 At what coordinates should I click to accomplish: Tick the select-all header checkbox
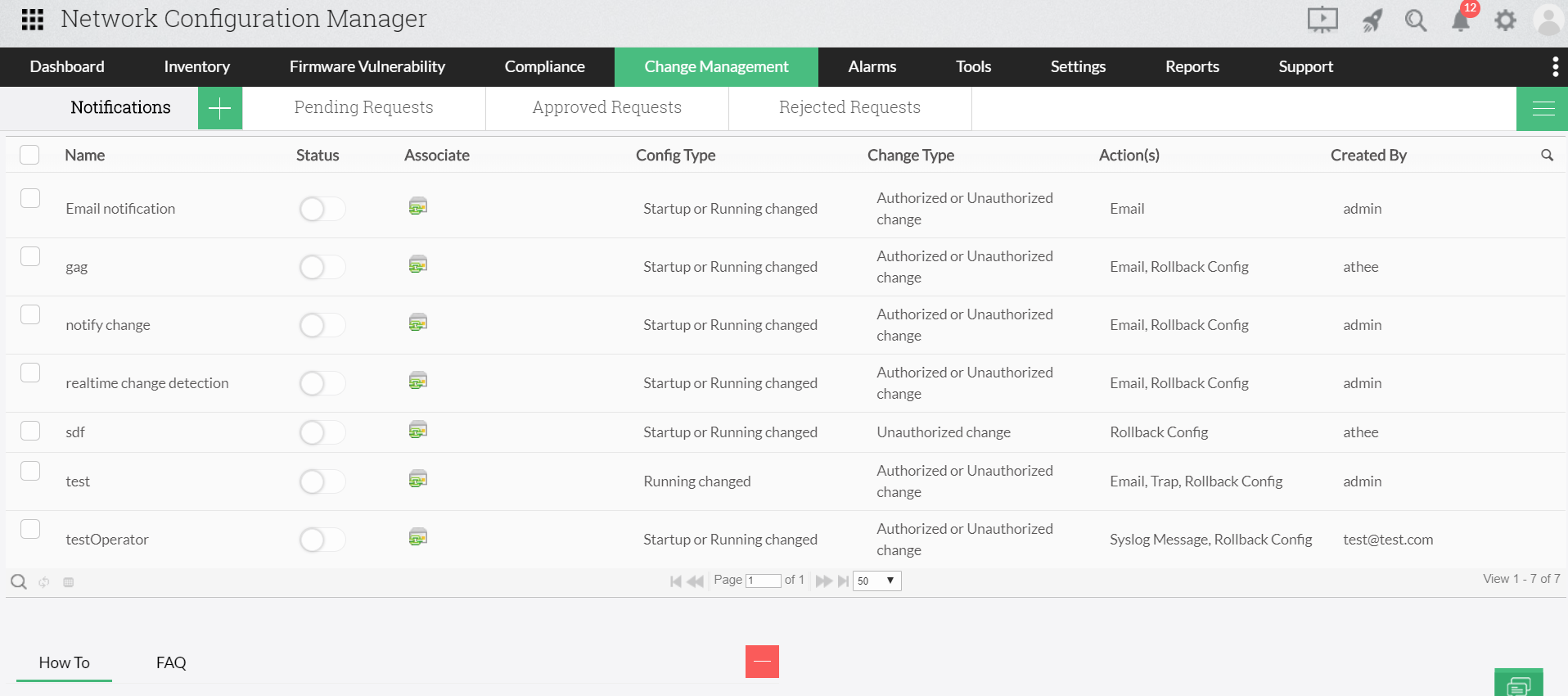pos(30,155)
